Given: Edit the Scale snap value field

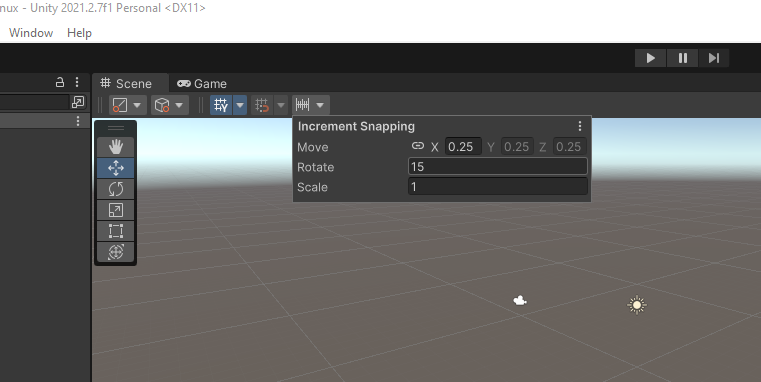Looking at the screenshot, I should coord(497,186).
